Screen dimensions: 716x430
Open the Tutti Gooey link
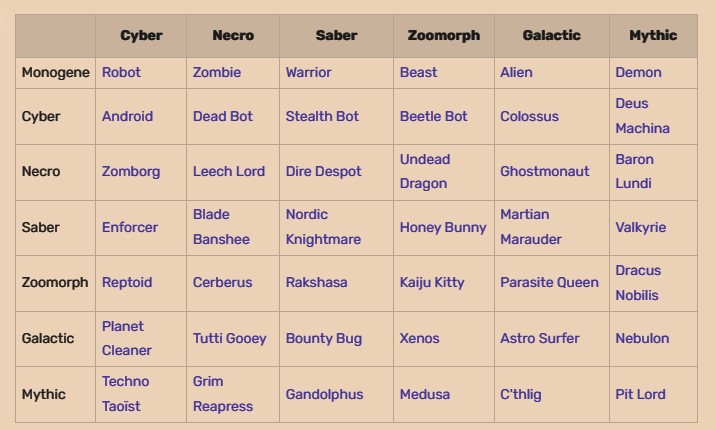click(x=229, y=338)
